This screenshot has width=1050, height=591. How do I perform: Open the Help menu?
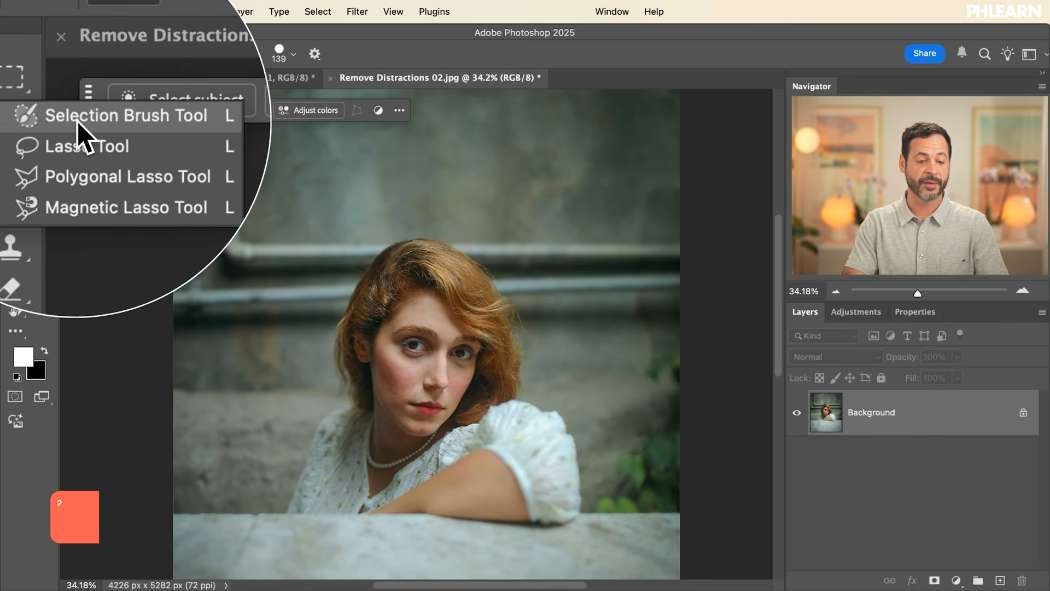[x=654, y=11]
